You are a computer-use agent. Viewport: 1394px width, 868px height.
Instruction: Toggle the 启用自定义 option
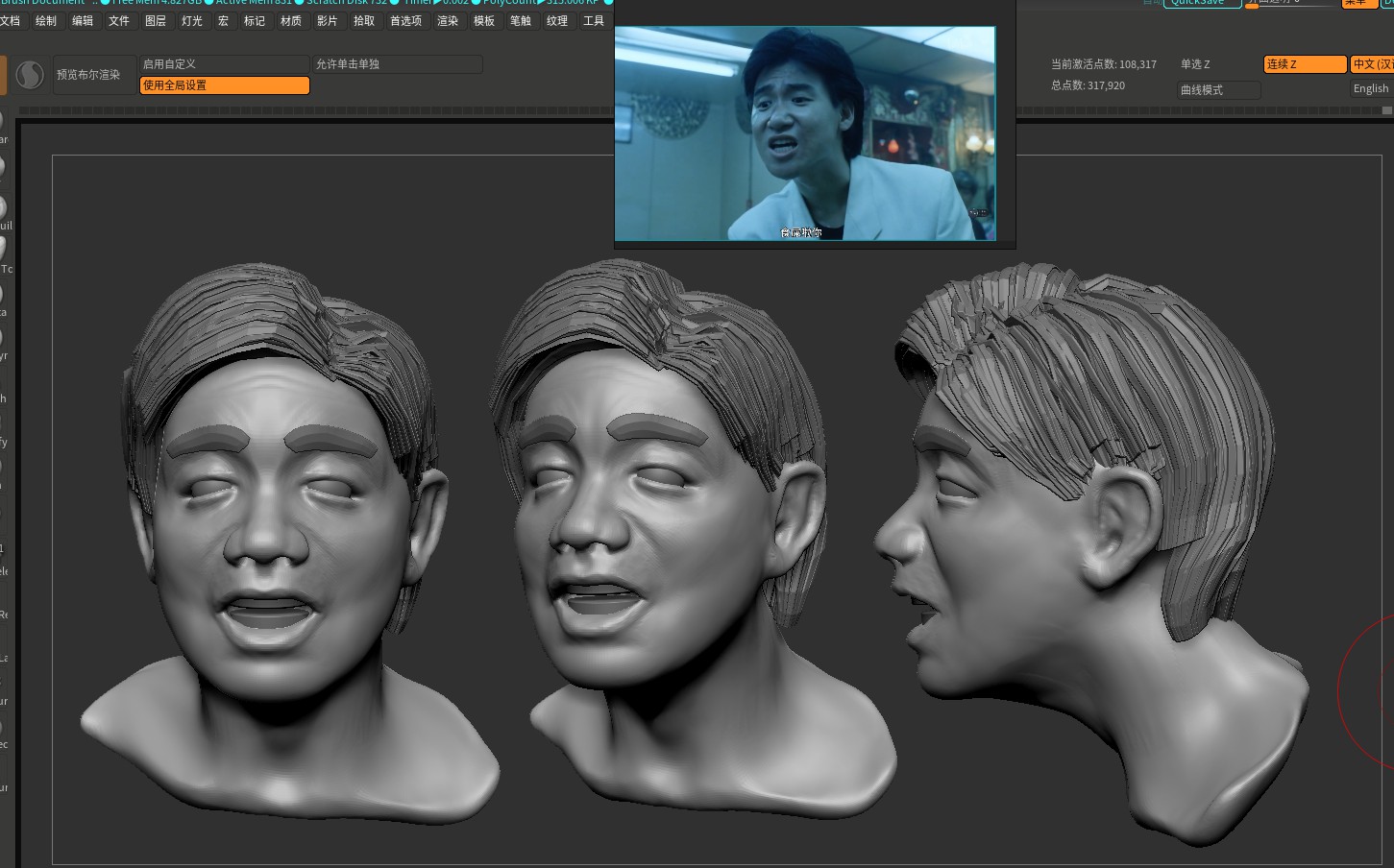[x=225, y=64]
